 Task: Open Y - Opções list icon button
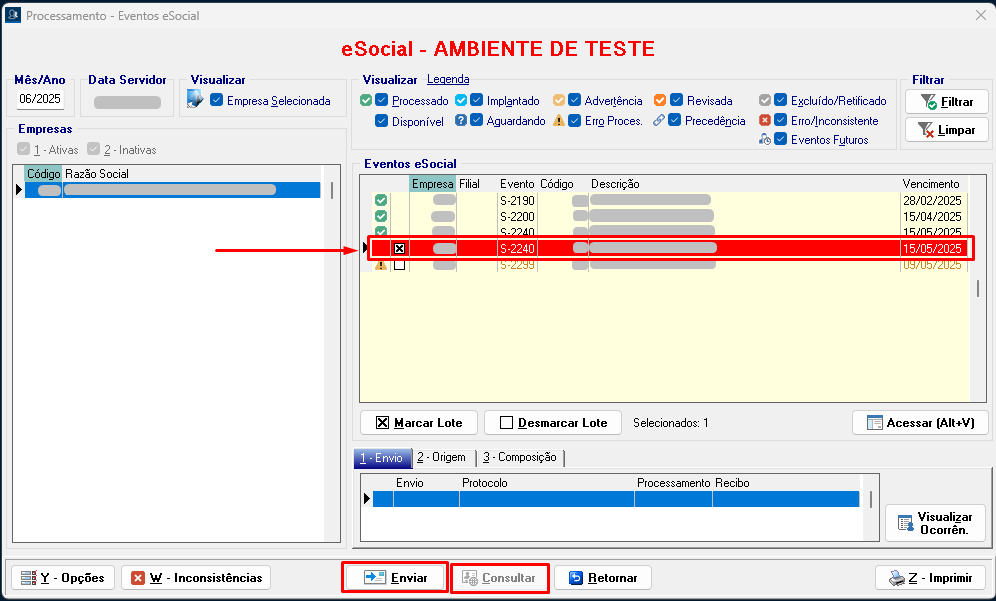click(28, 578)
